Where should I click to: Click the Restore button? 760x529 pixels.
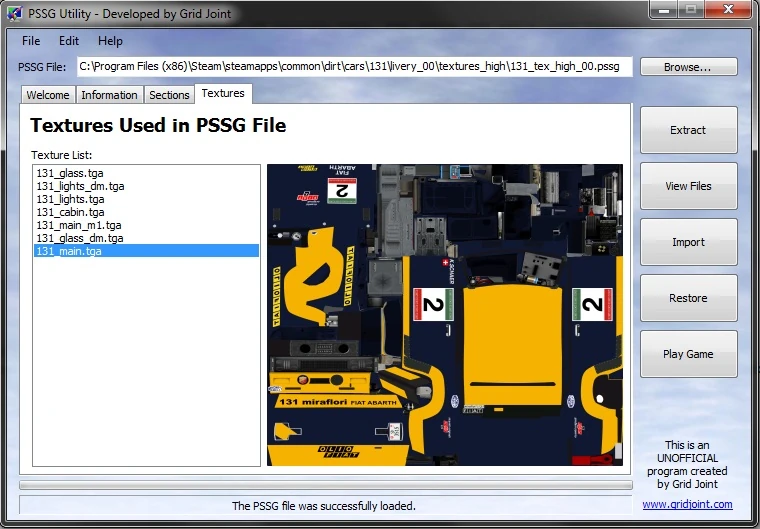click(x=688, y=298)
